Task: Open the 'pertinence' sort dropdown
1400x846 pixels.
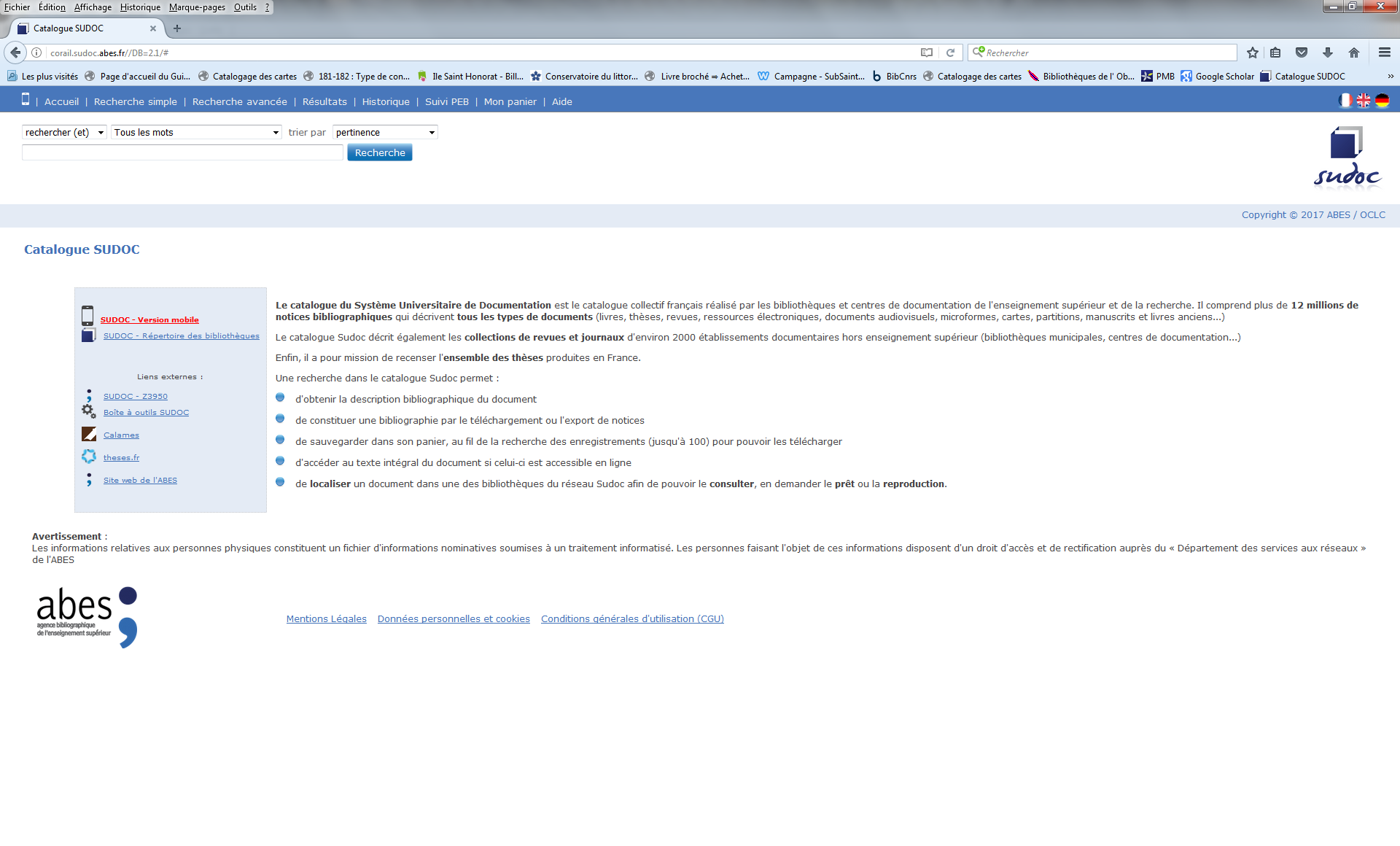Action: click(385, 132)
